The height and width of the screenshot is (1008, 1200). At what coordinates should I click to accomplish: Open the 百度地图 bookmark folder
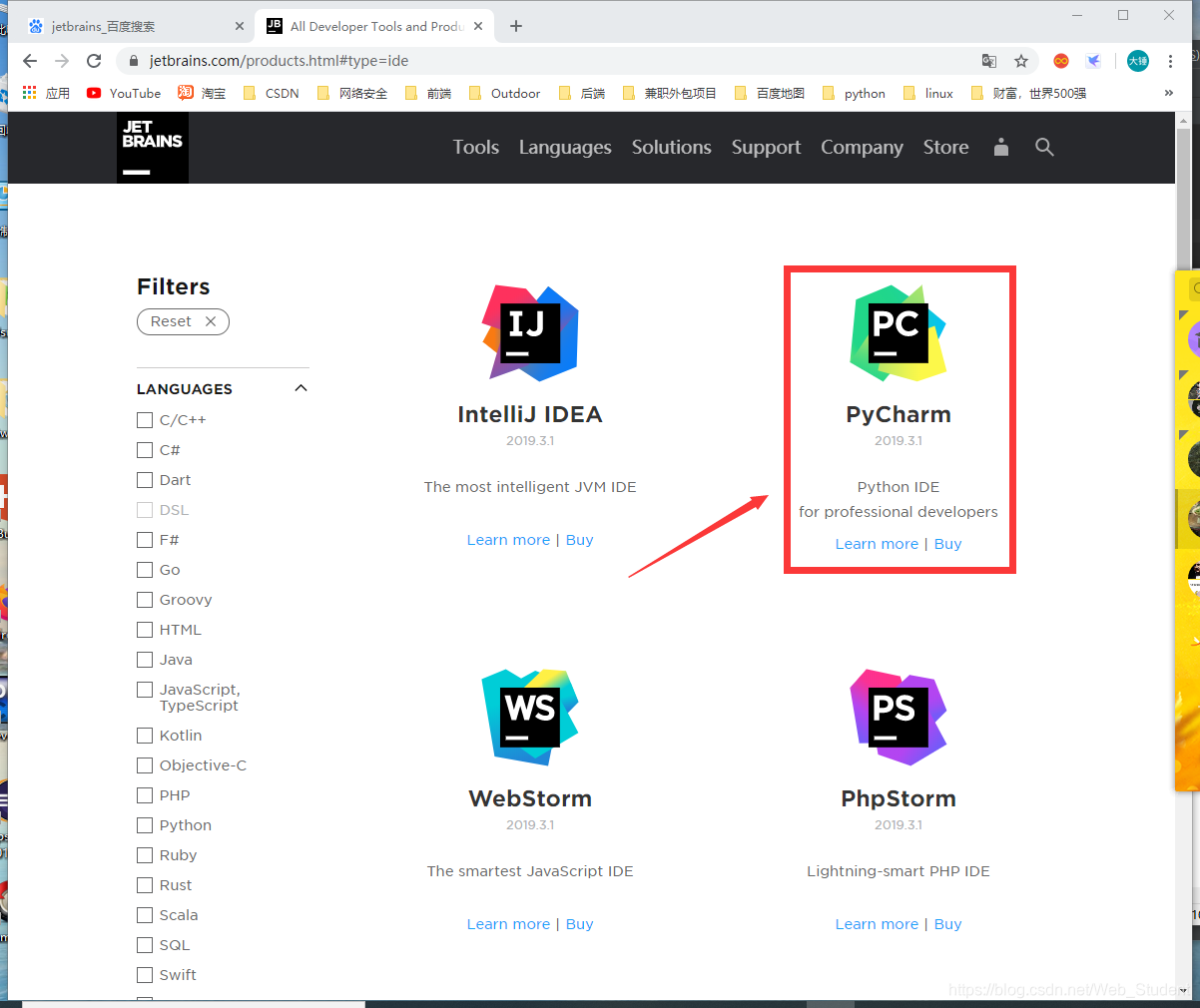[x=770, y=93]
